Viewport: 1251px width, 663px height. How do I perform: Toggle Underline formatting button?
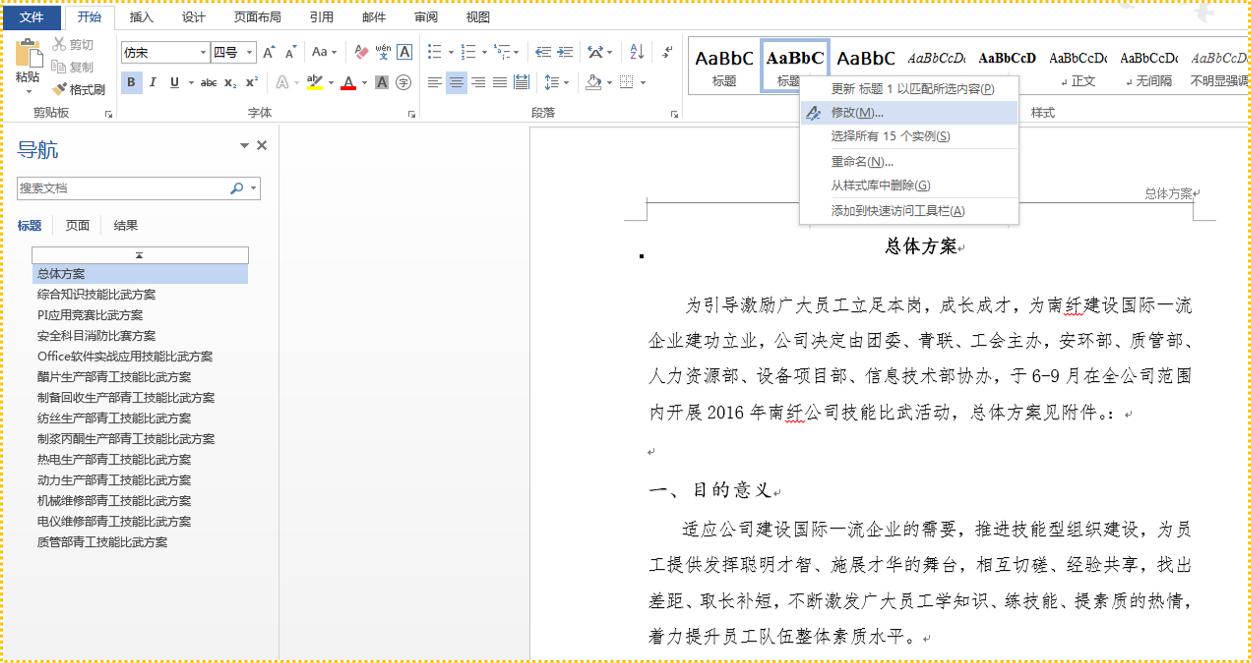(175, 82)
